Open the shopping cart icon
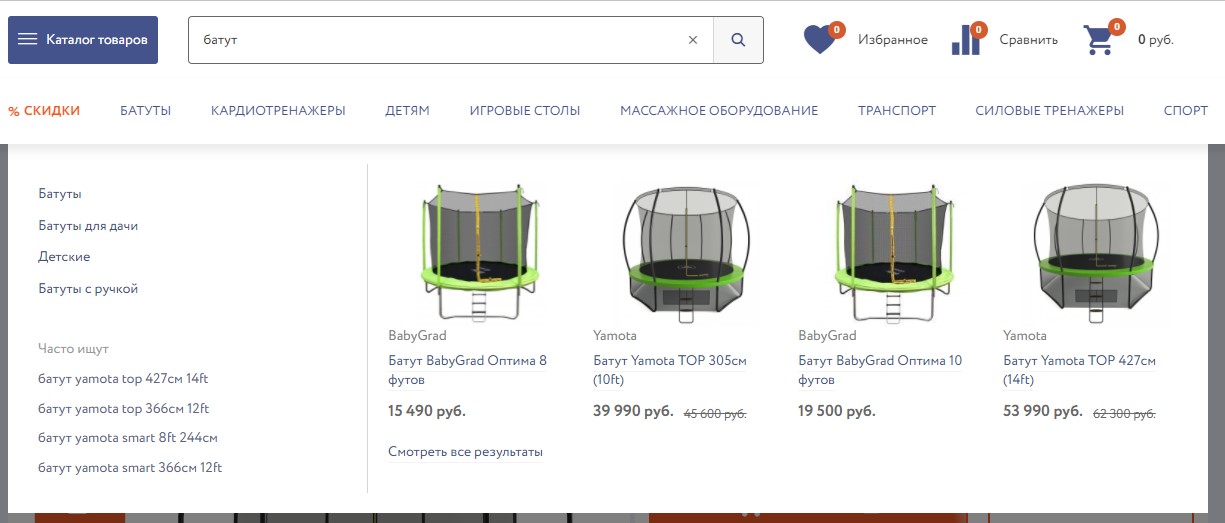 1098,40
